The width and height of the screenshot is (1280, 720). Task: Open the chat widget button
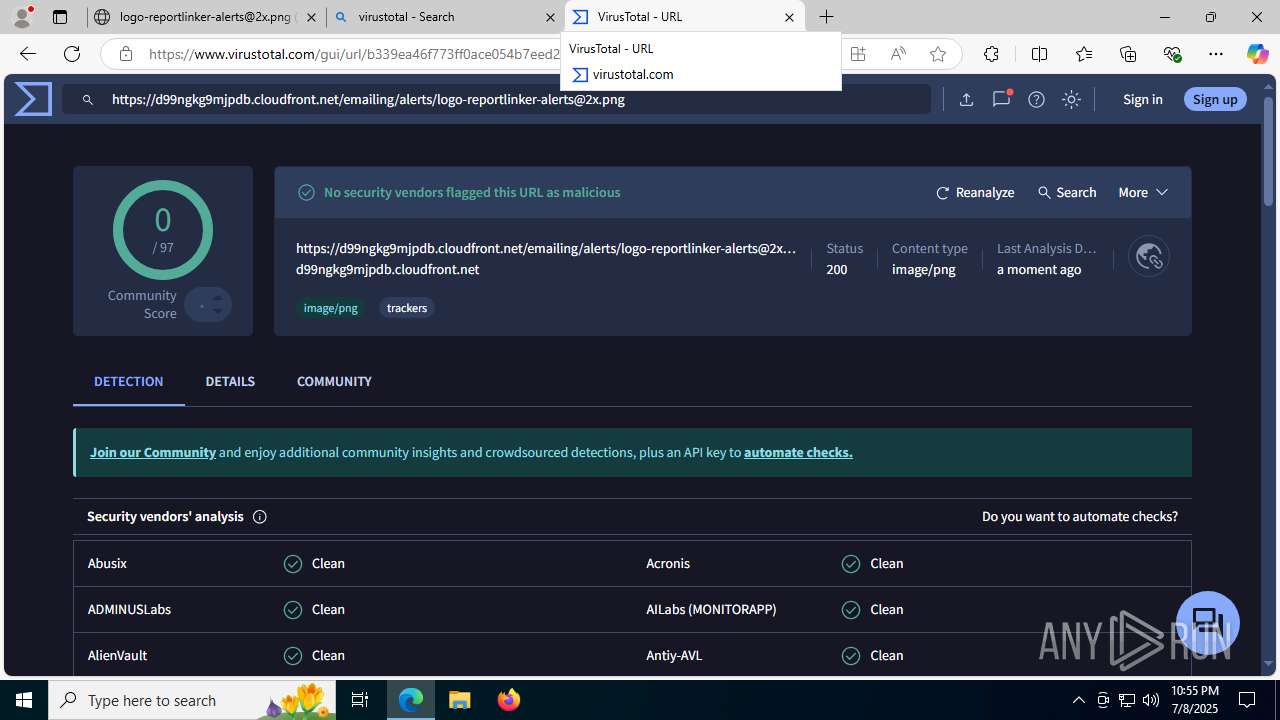pos(1208,622)
